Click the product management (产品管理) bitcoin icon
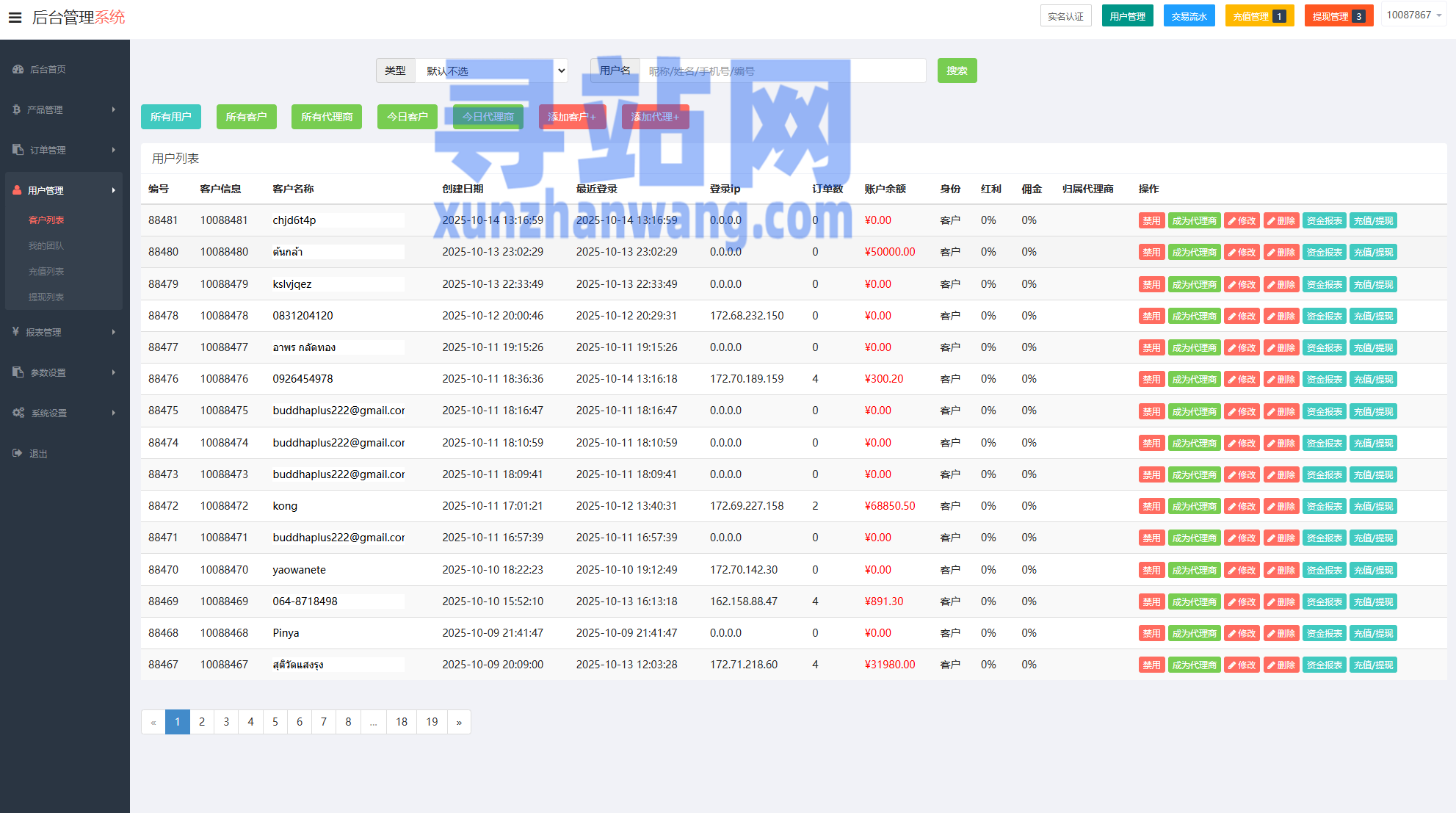 [x=16, y=109]
